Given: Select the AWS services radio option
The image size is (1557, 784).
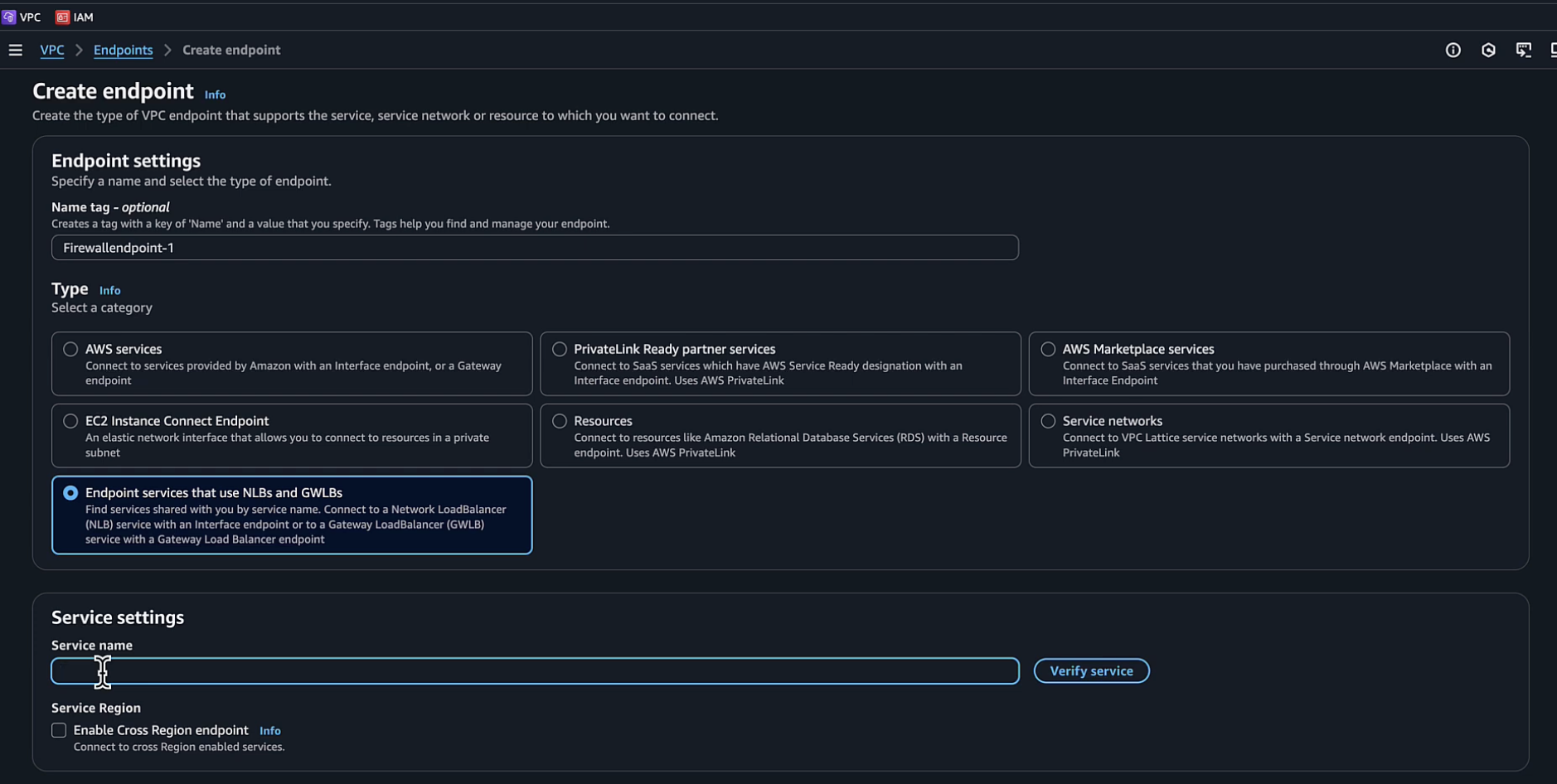Looking at the screenshot, I should (x=70, y=350).
